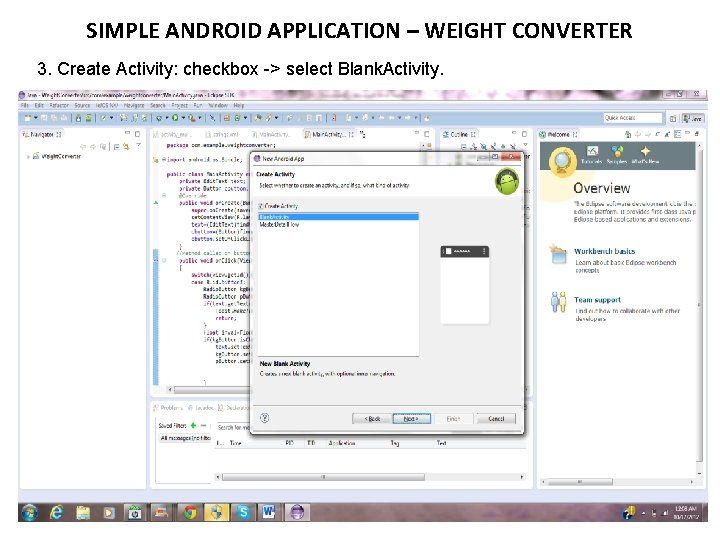Open the Workbench basics link
Image resolution: width=720 pixels, height=540 pixels.
coord(604,251)
